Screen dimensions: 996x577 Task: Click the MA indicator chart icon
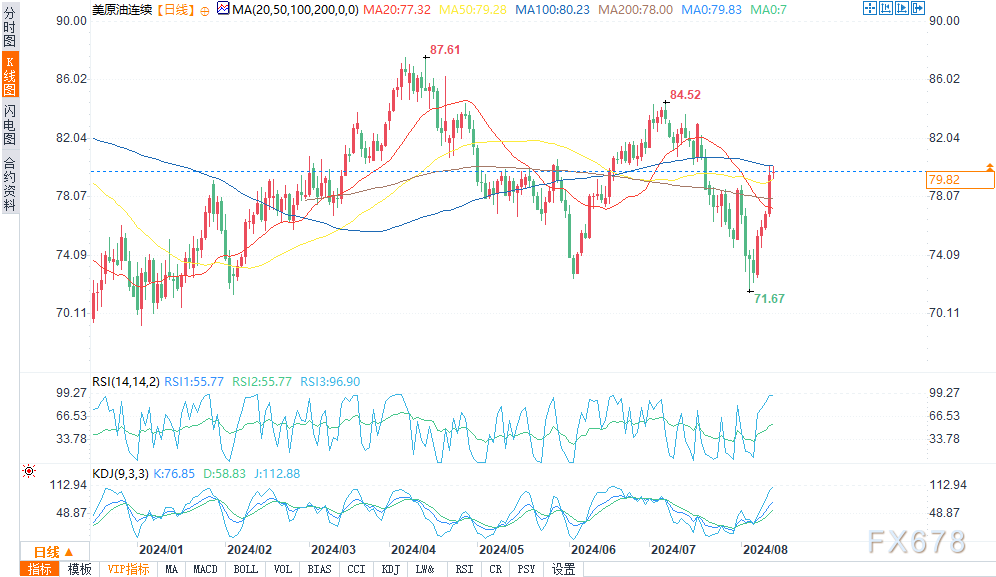(223, 8)
